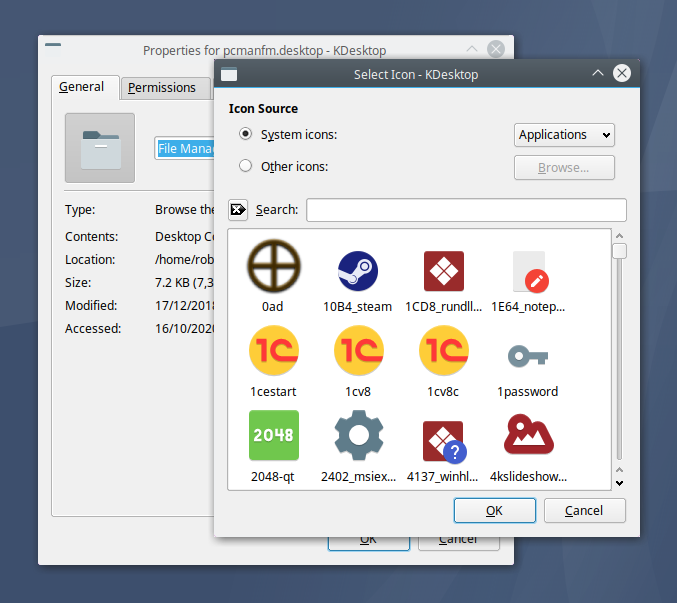This screenshot has width=677, height=603.
Task: Select the 10B4_steam icon
Action: [x=358, y=271]
